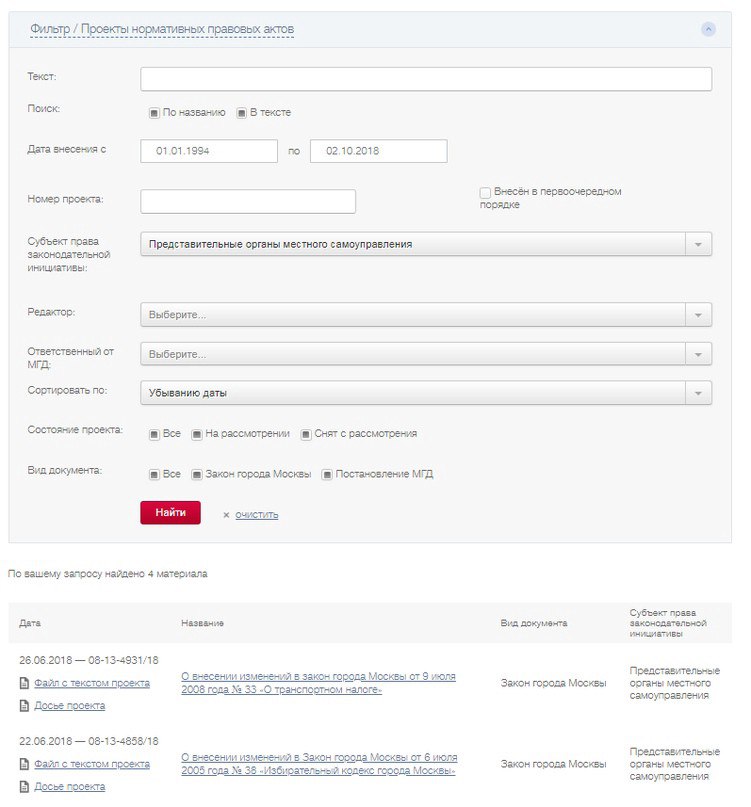The width and height of the screenshot is (751, 807).
Task: Open Файл с текстом проекта for 08-13-4858/18
Action: pyautogui.click(x=92, y=764)
